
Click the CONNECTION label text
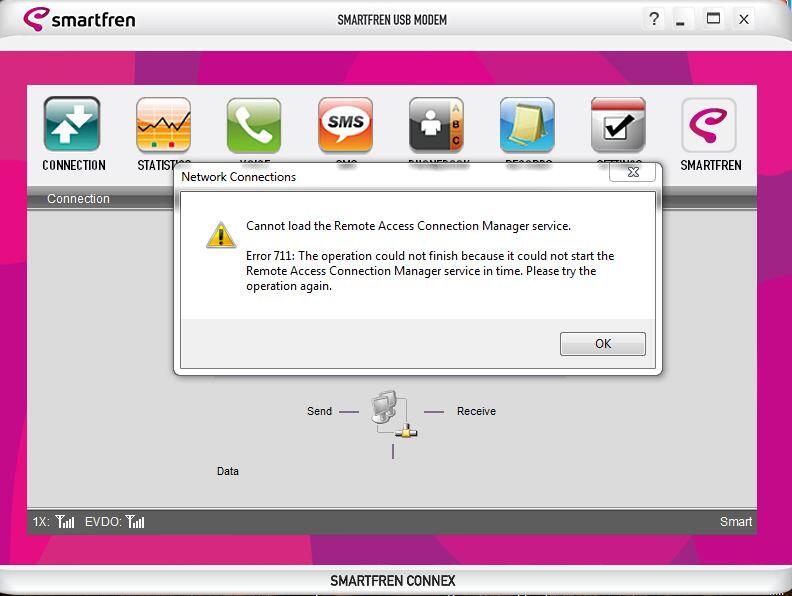pos(74,165)
